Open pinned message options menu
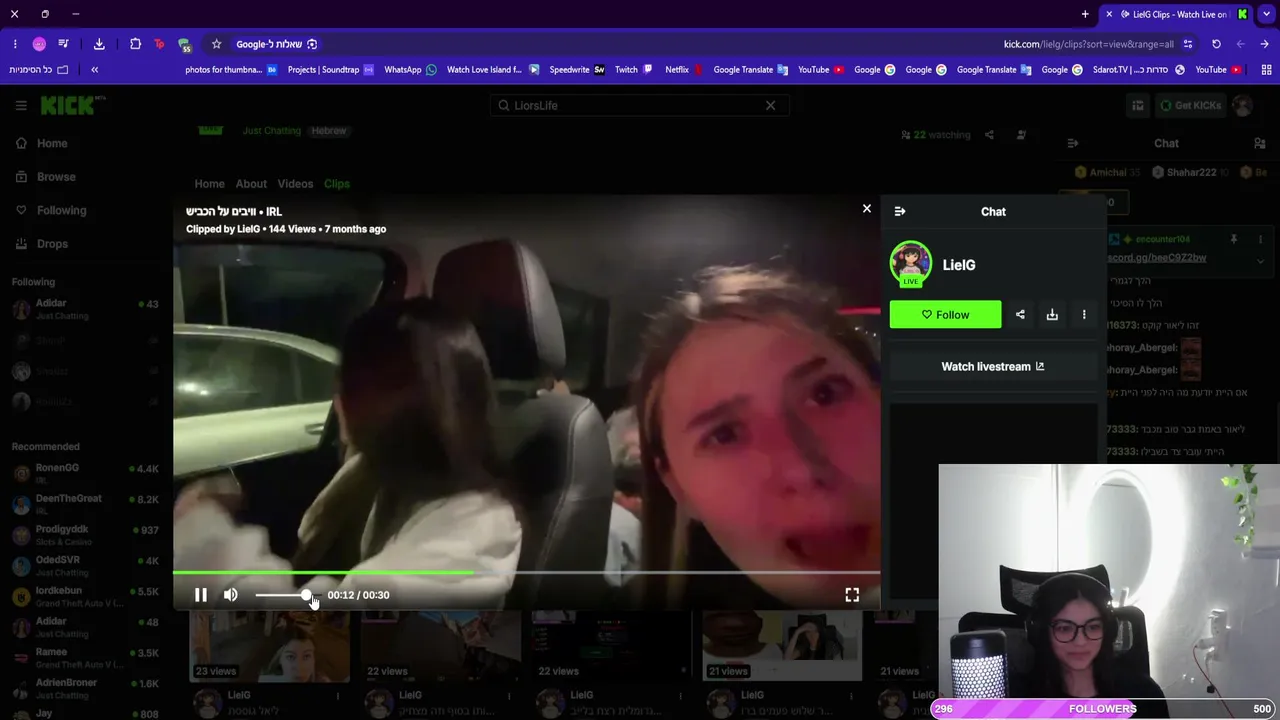1280x720 pixels. click(x=1260, y=240)
